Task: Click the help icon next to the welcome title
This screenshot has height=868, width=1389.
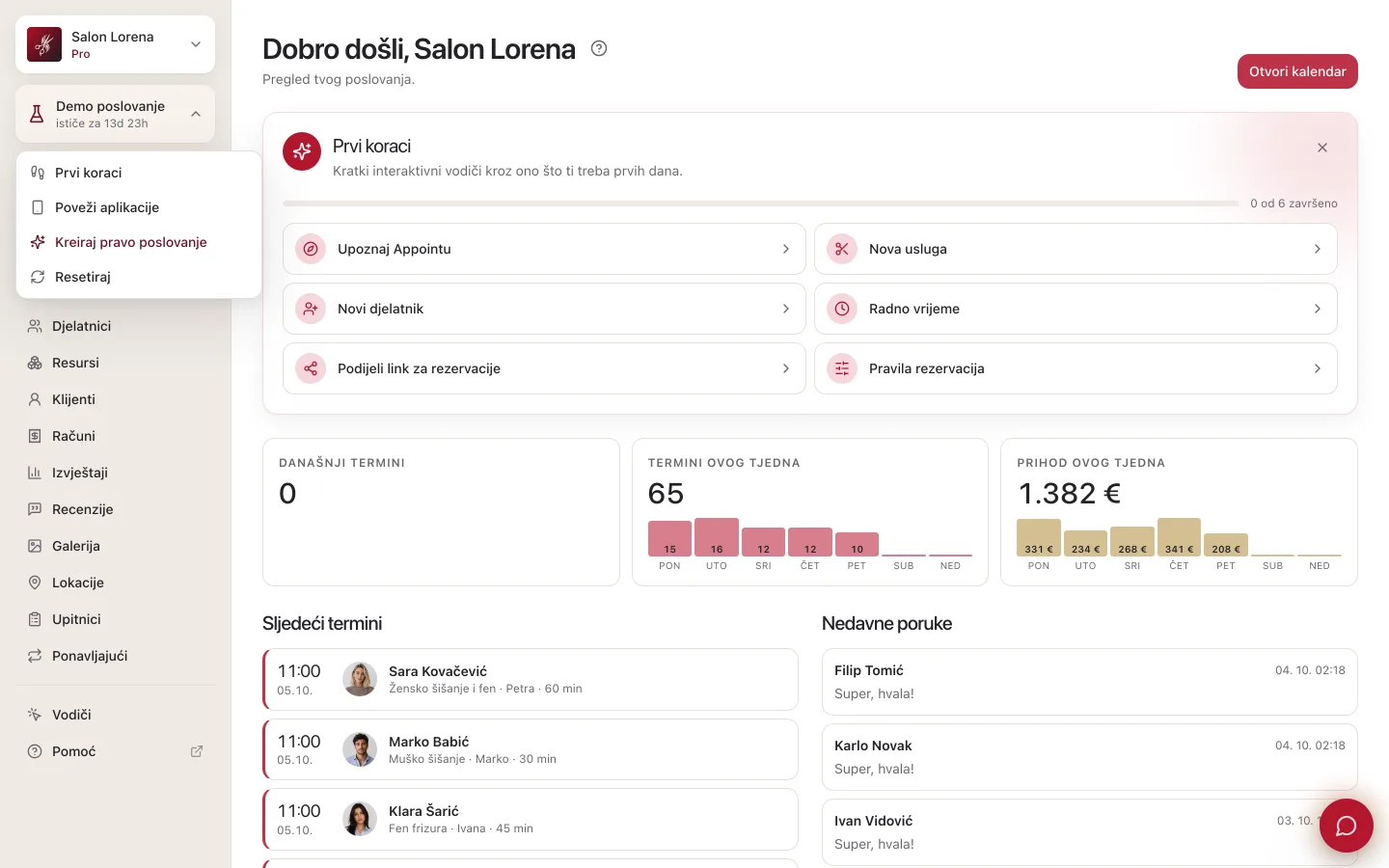Action: [599, 48]
